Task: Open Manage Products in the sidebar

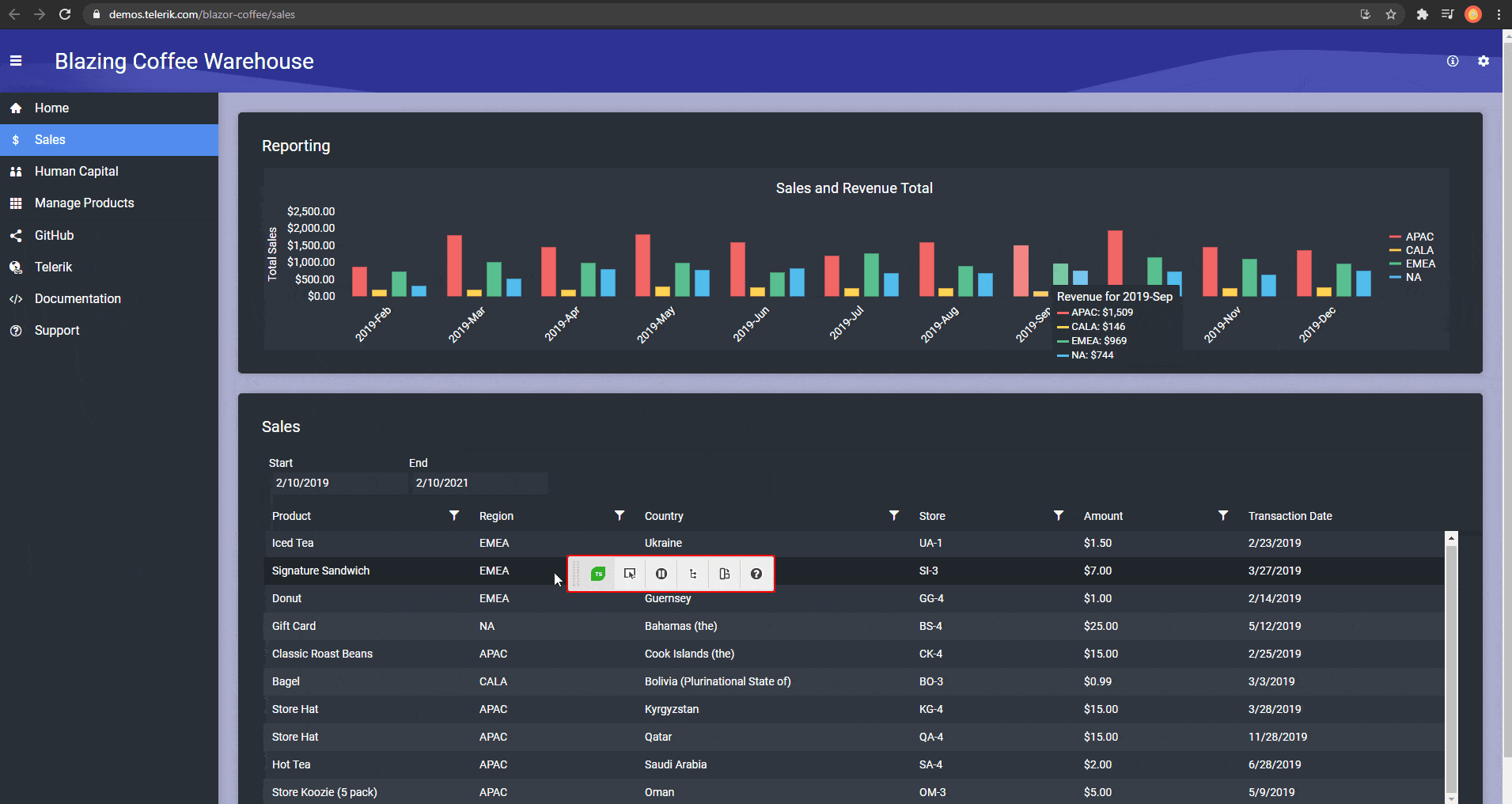Action: (109, 203)
